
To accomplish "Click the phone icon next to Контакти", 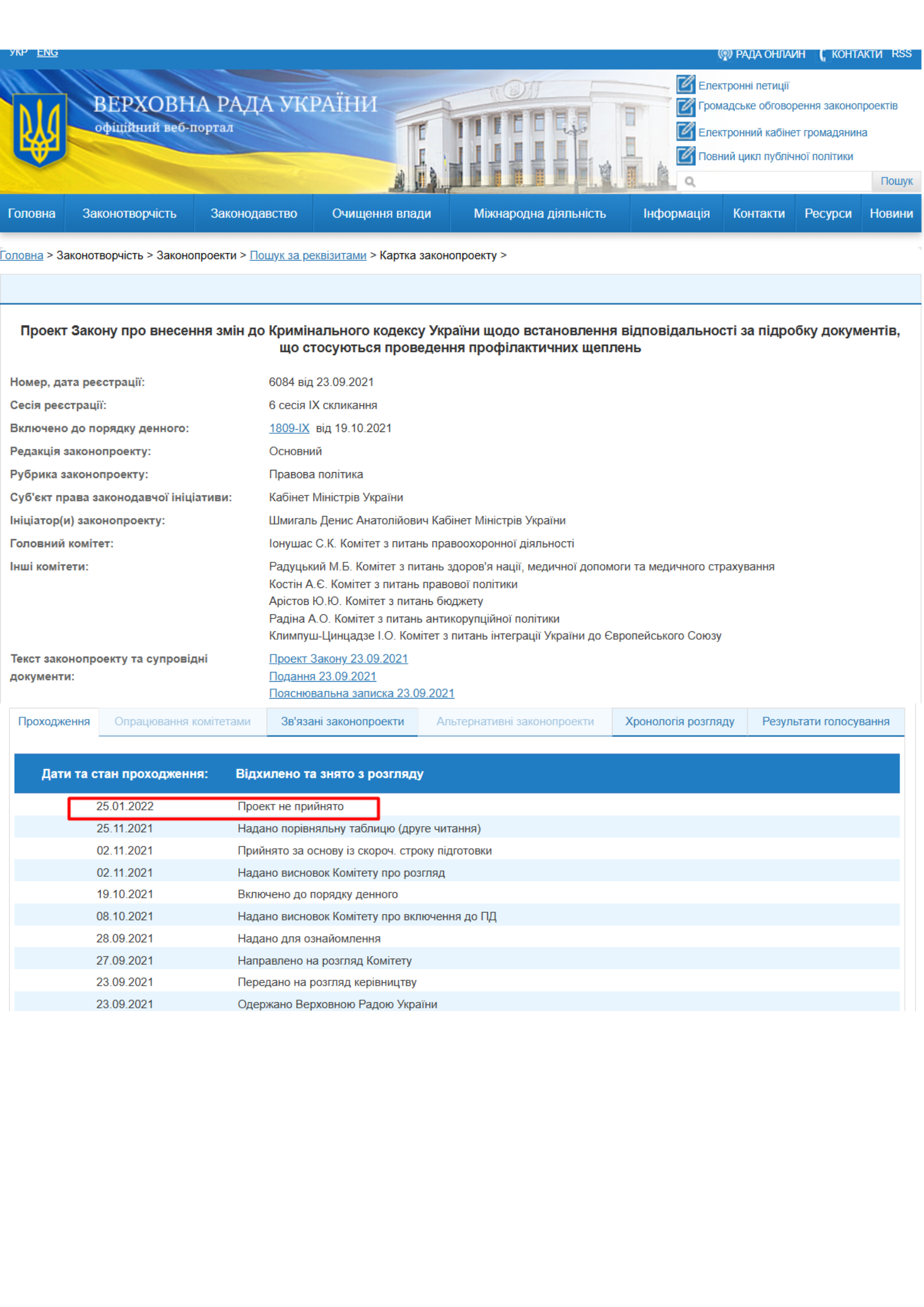I will pyautogui.click(x=823, y=54).
